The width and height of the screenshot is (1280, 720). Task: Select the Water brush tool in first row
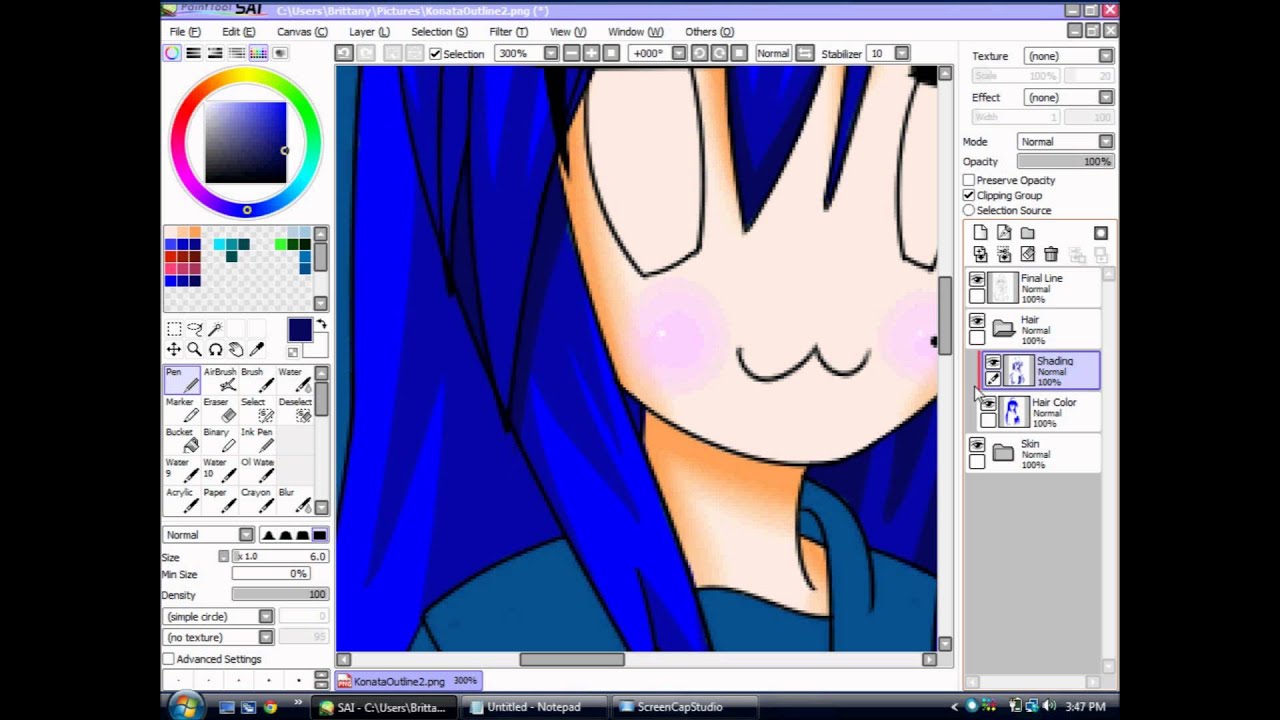[x=295, y=380]
